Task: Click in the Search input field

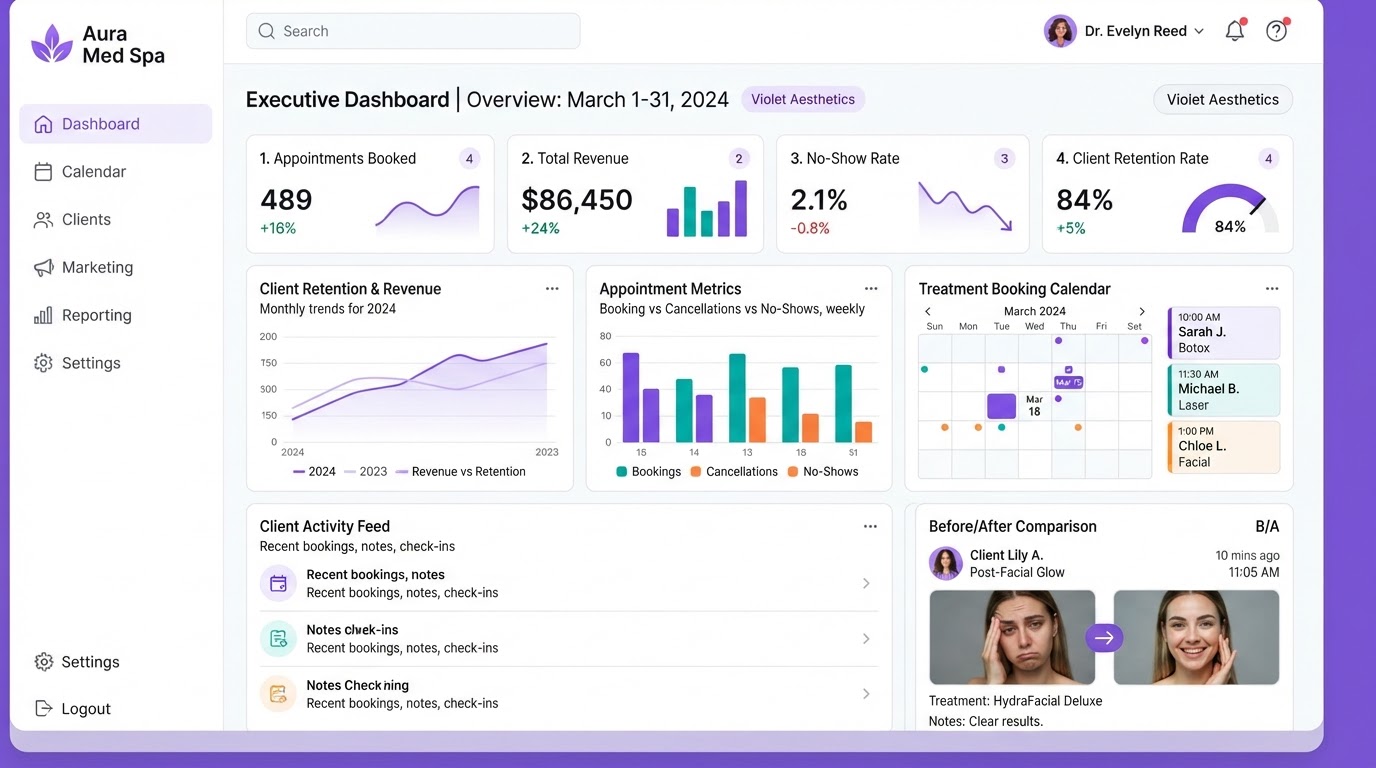Action: click(x=413, y=31)
